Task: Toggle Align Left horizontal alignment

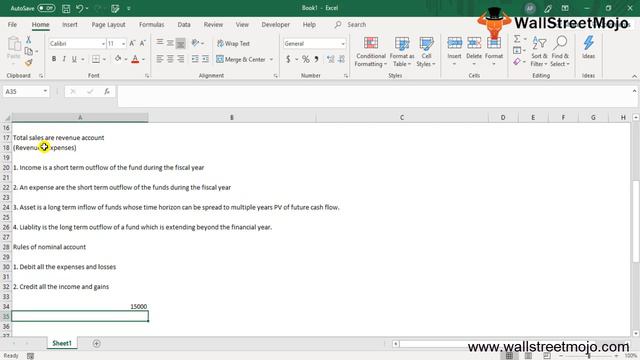Action: [x=160, y=59]
